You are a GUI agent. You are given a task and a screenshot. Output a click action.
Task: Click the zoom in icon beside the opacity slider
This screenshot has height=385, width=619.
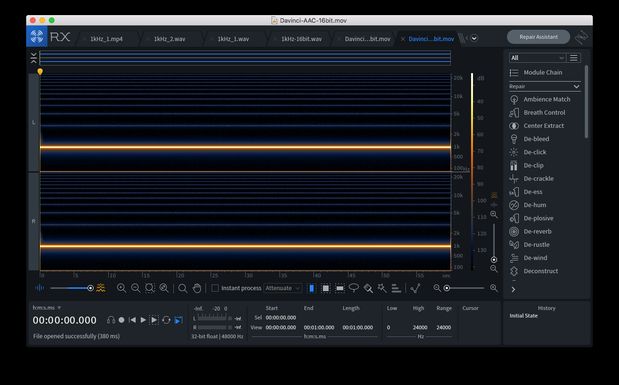coord(121,288)
